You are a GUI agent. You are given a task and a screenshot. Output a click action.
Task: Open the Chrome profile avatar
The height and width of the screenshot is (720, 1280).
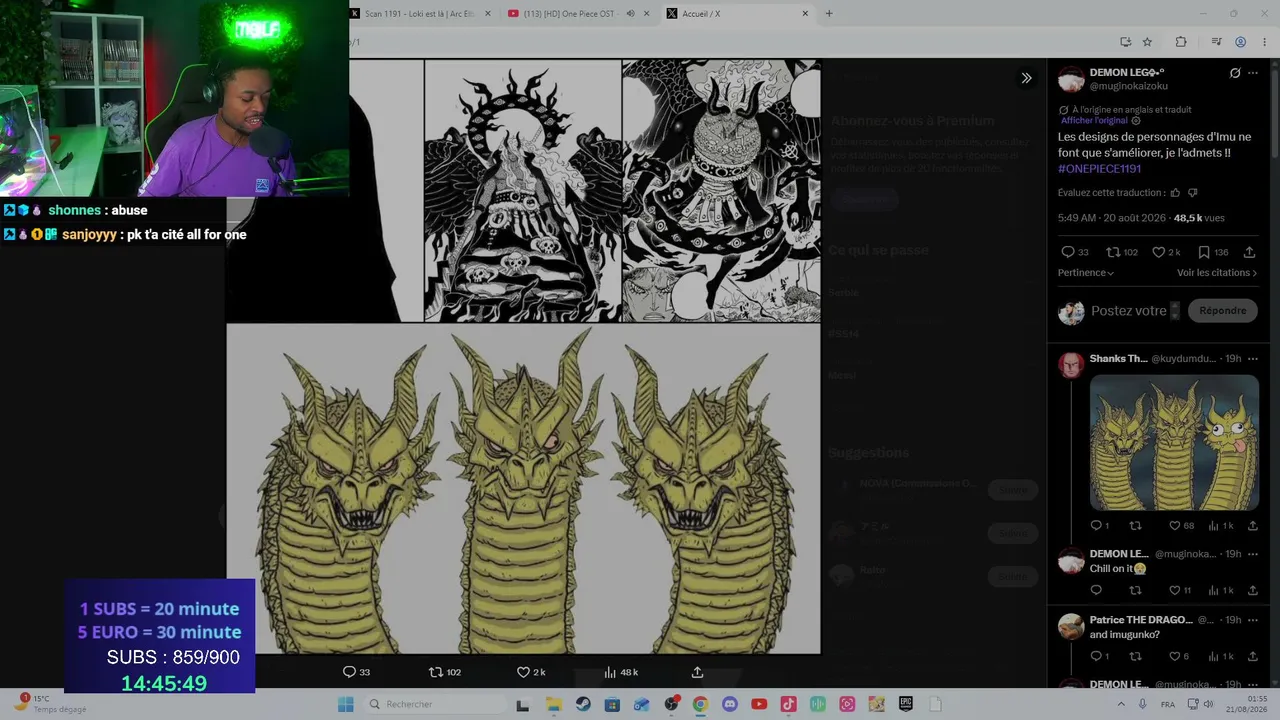pos(1240,42)
